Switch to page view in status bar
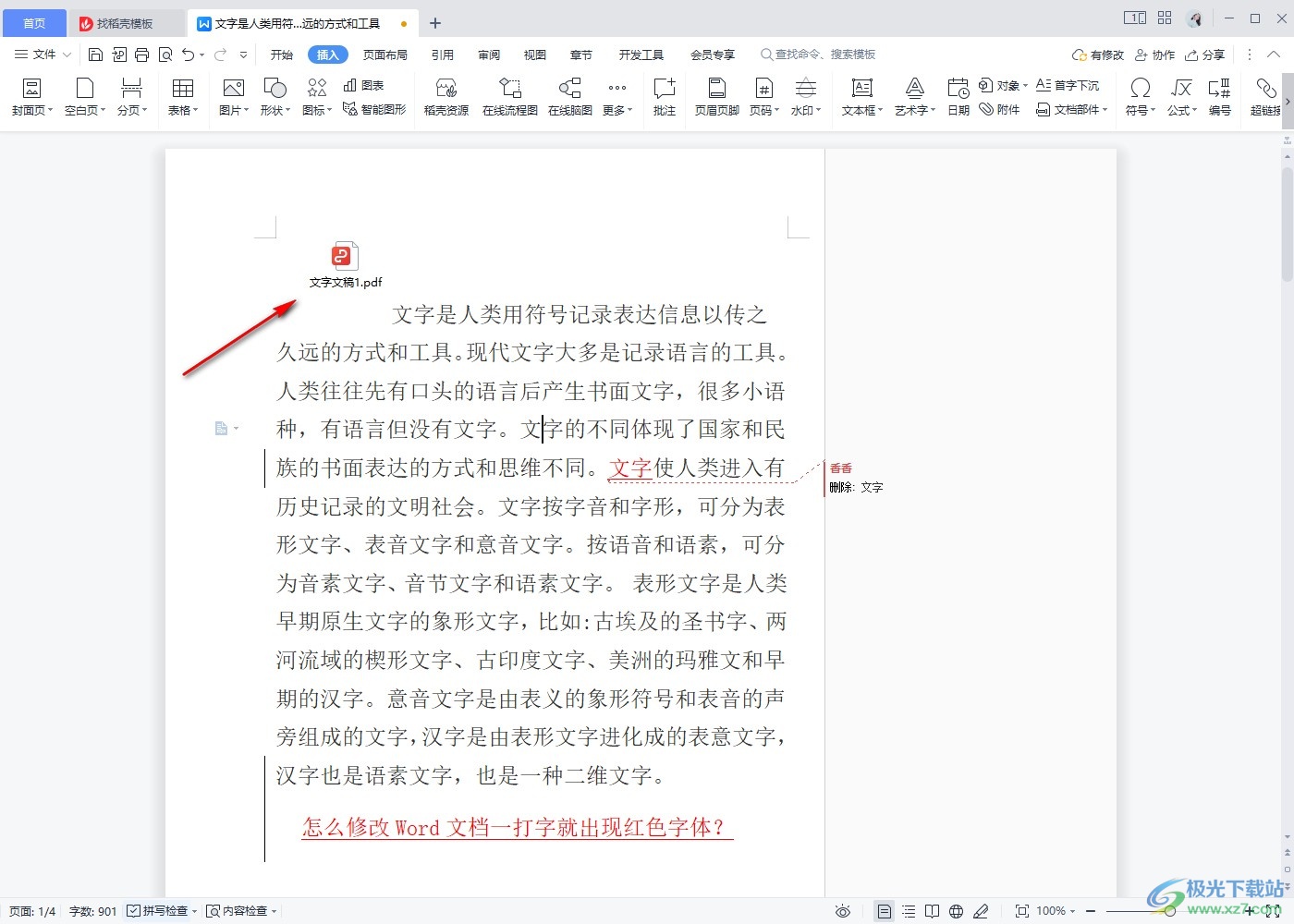 point(885,911)
